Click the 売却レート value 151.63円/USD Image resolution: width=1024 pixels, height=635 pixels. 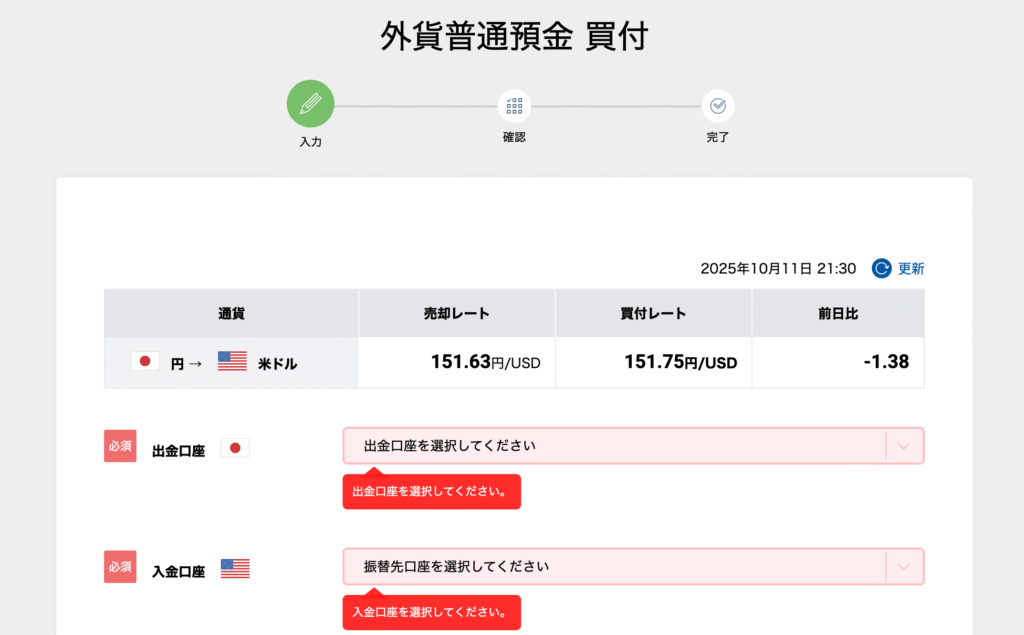click(485, 362)
